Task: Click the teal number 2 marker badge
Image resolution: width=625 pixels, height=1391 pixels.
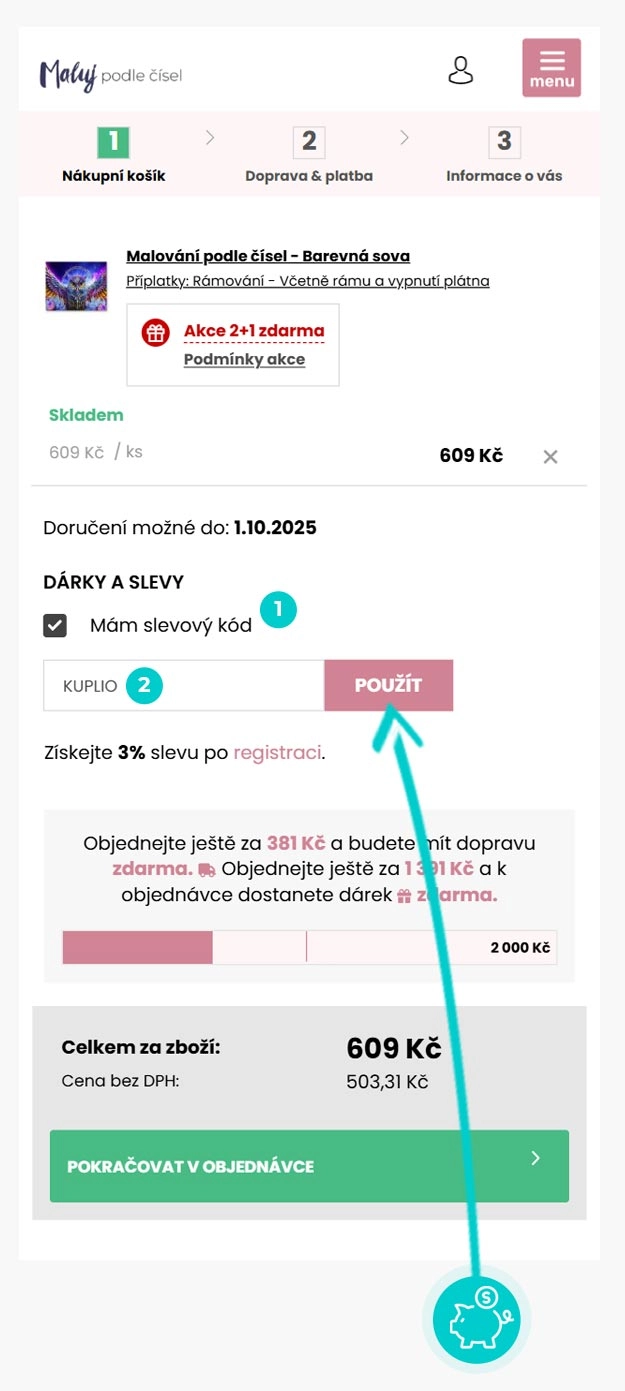Action: pos(144,685)
